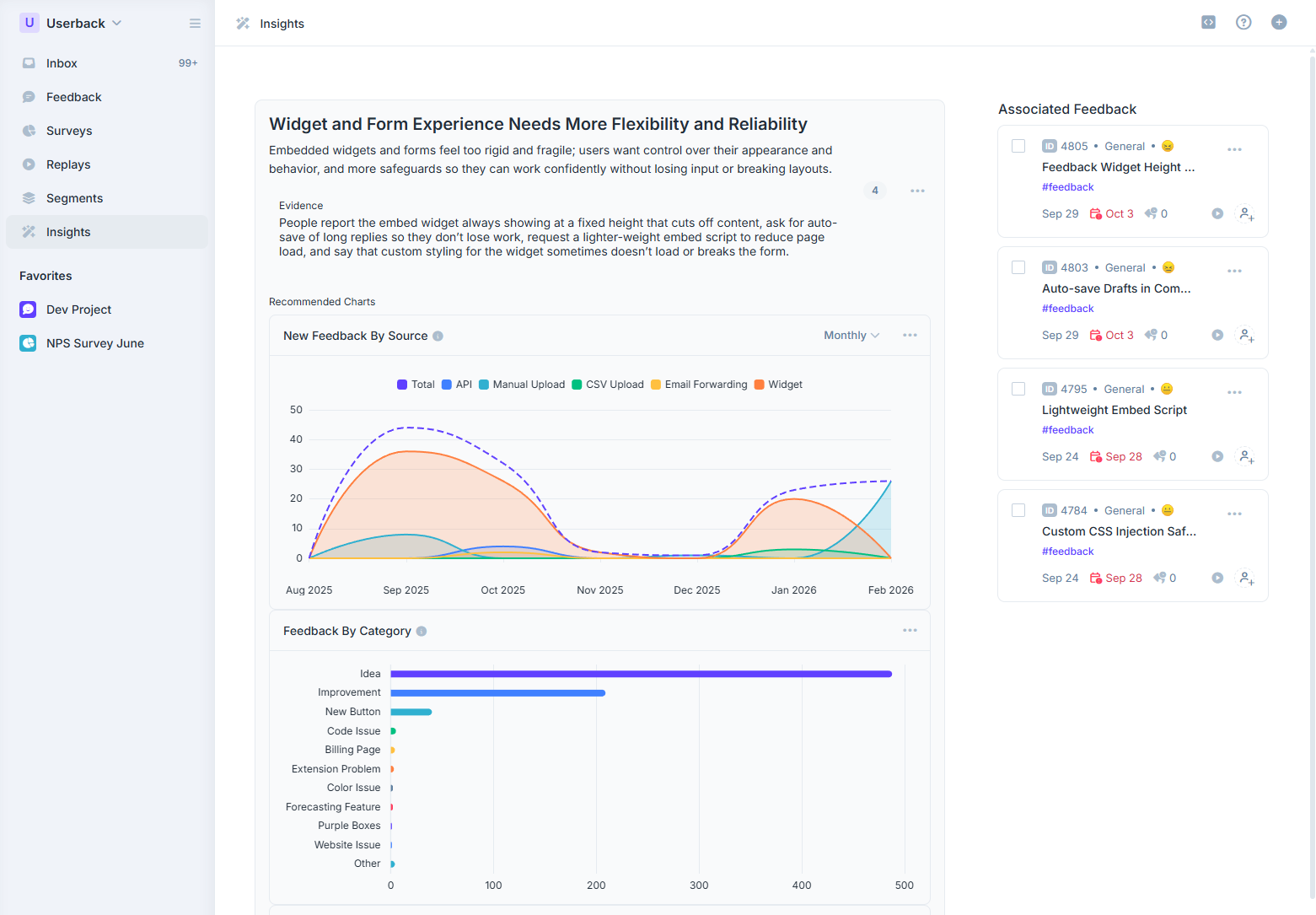Play session replay for Lightweight Embed Script
1316x915 pixels.
click(x=1217, y=456)
